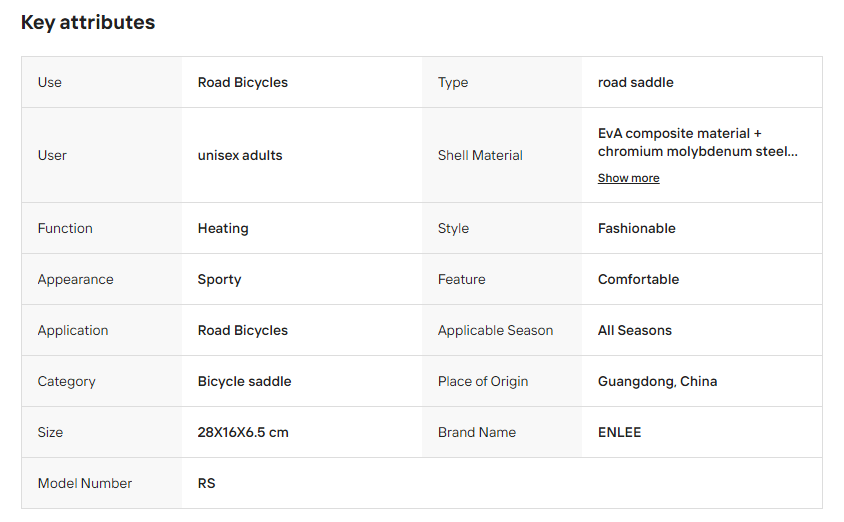Select the Comfortable feature value

(638, 279)
